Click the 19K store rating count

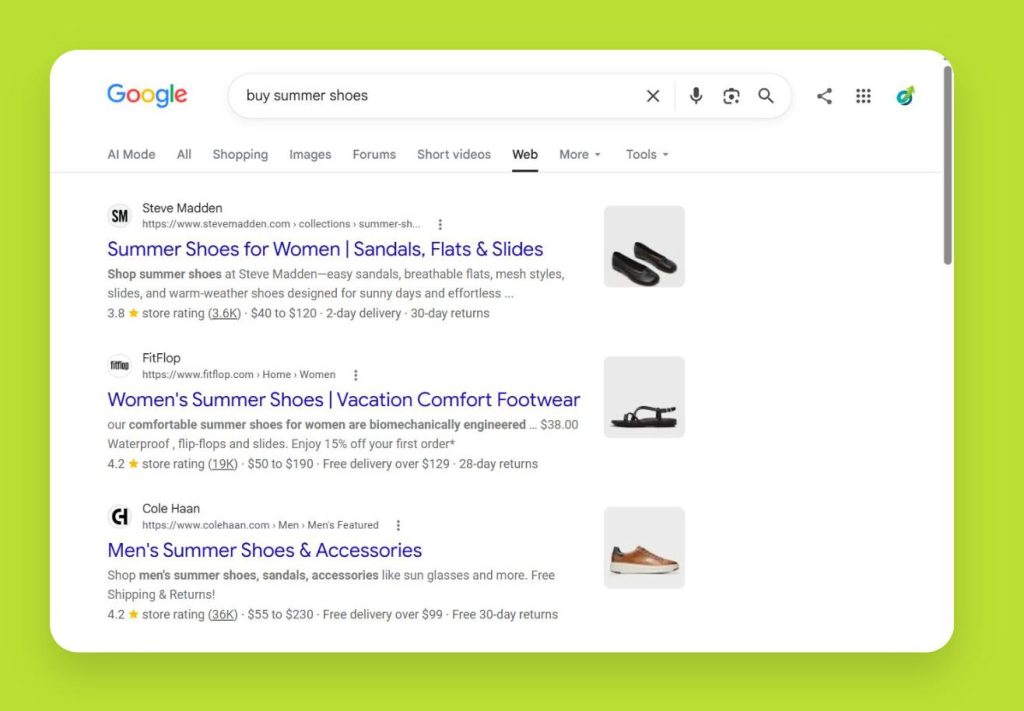click(x=223, y=464)
